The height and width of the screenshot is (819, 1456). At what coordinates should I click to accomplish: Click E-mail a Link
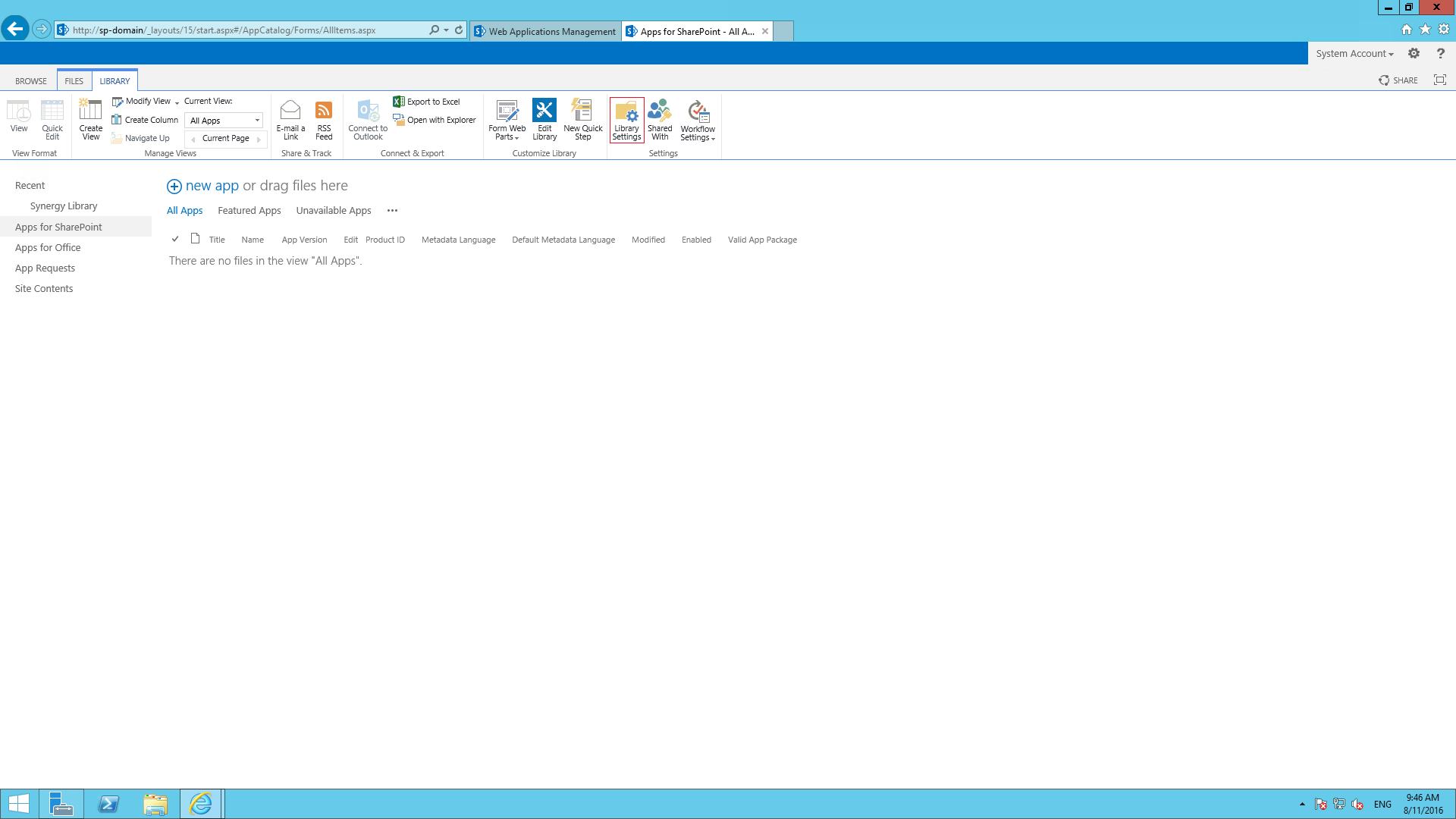click(x=290, y=120)
